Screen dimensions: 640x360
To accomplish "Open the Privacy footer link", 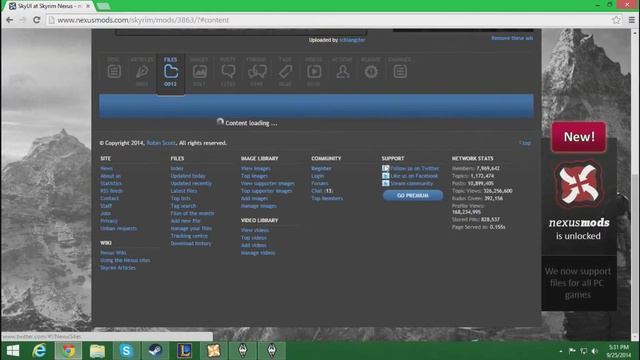I will click(109, 221).
